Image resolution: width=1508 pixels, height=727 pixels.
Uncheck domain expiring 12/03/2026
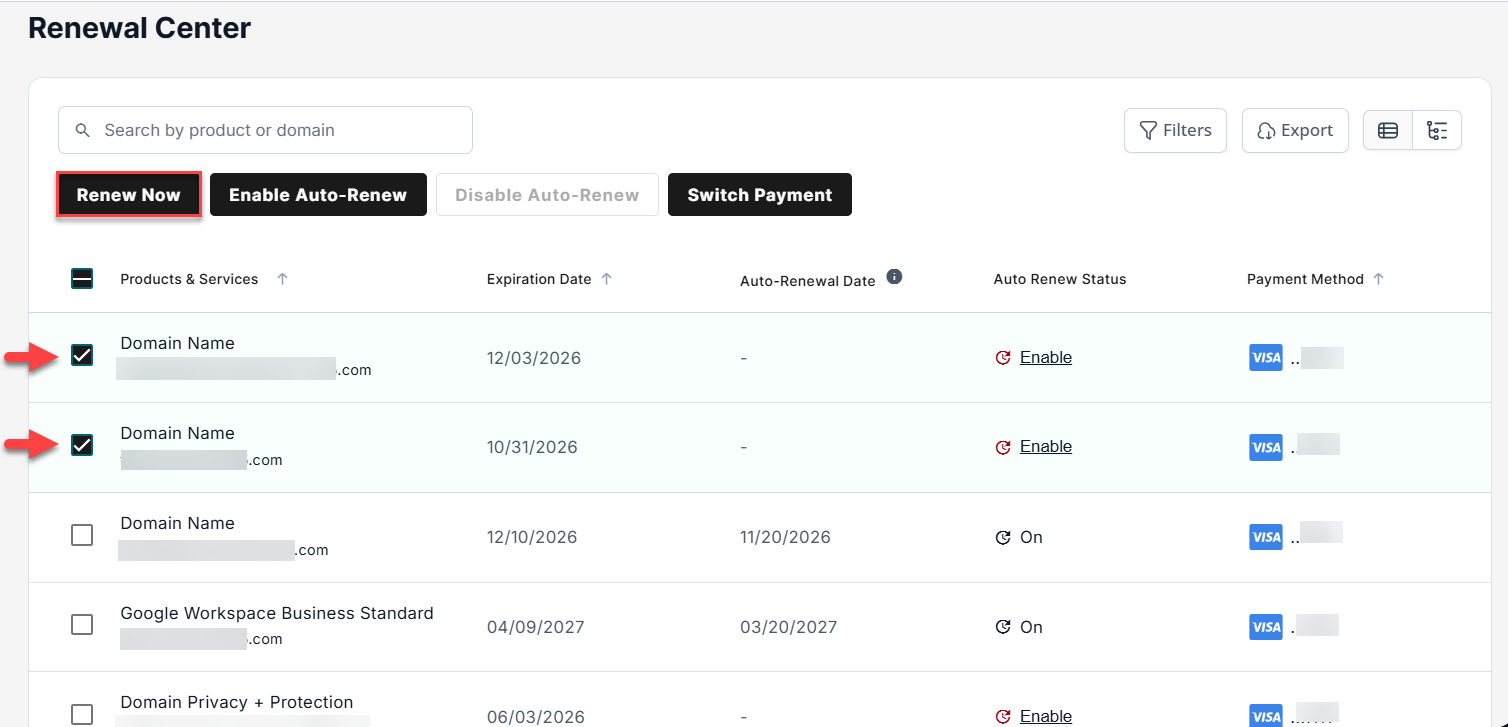pos(82,355)
